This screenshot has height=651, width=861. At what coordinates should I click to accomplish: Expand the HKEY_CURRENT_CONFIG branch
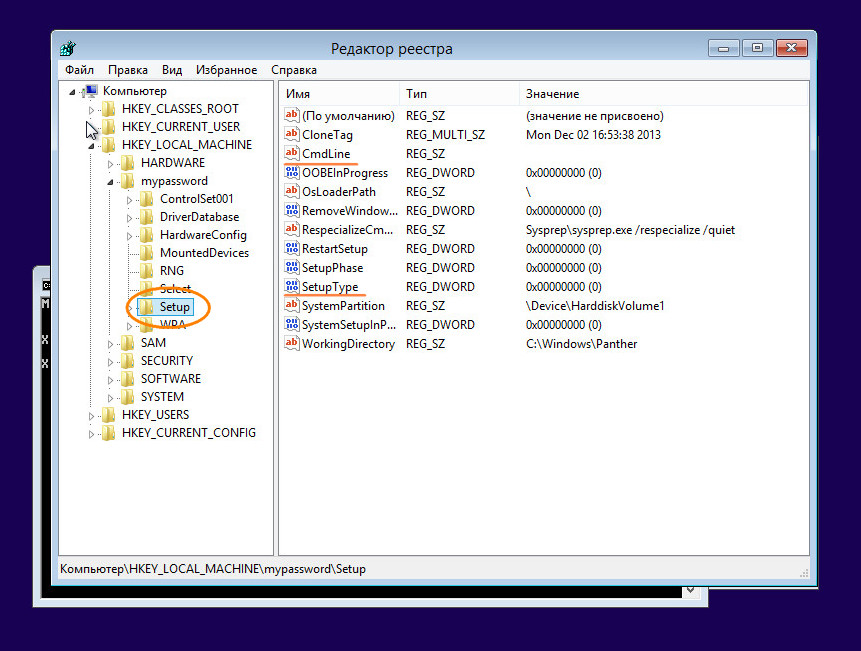[x=91, y=433]
